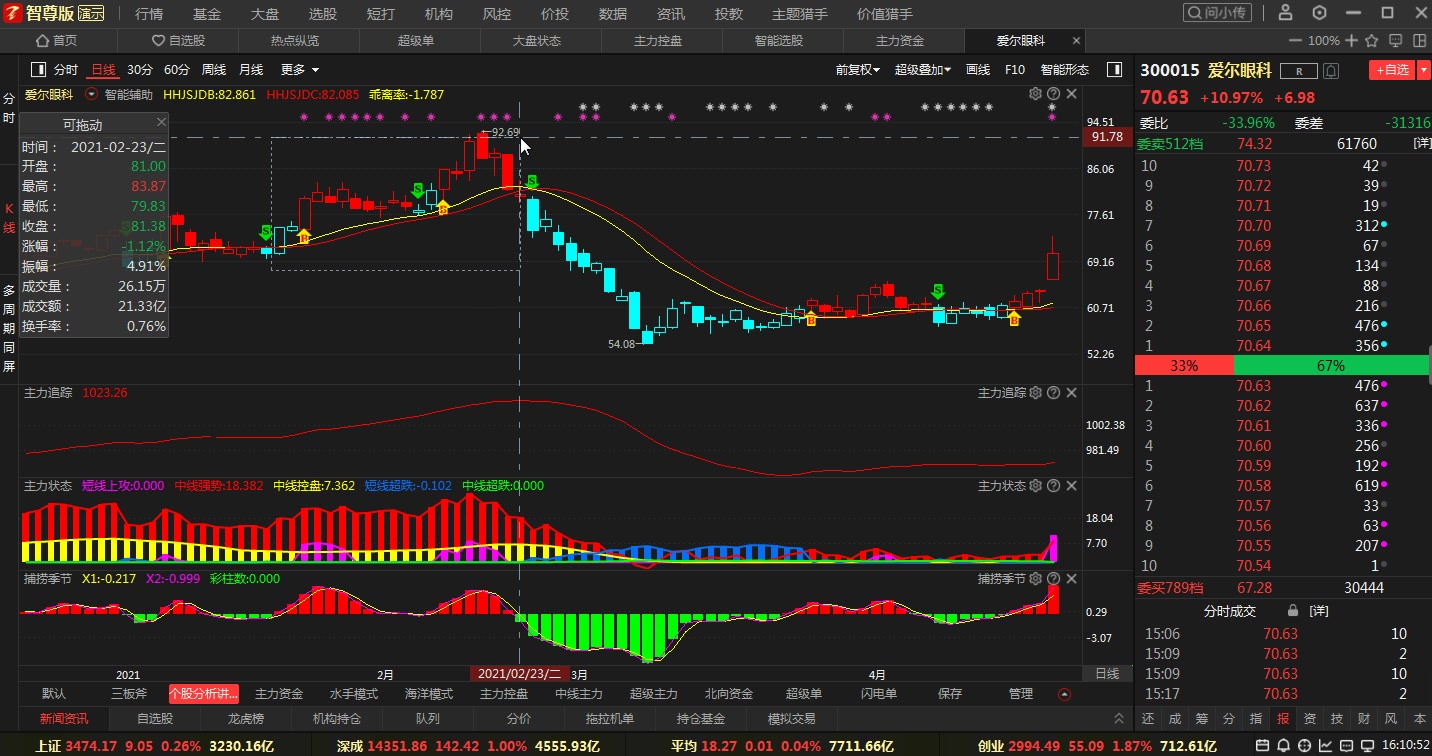The height and width of the screenshot is (756, 1432).
Task: Toggle the right side panel layout icon
Action: [1114, 70]
